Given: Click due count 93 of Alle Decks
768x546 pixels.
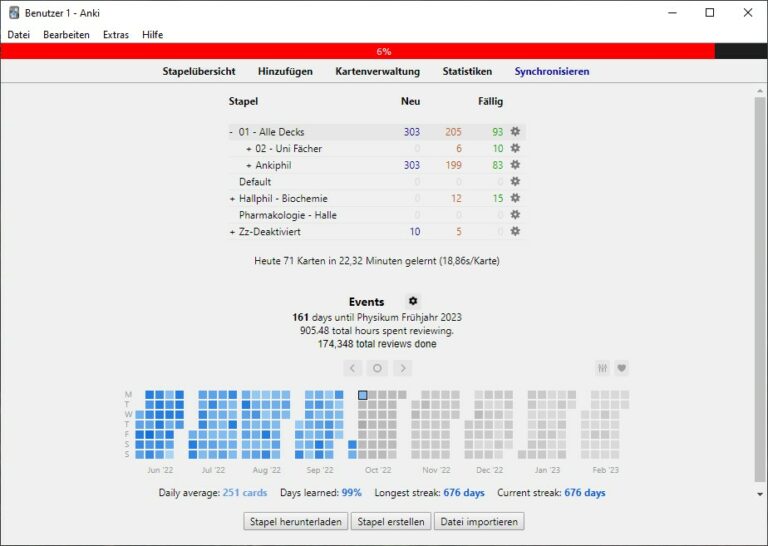Looking at the screenshot, I should [498, 132].
